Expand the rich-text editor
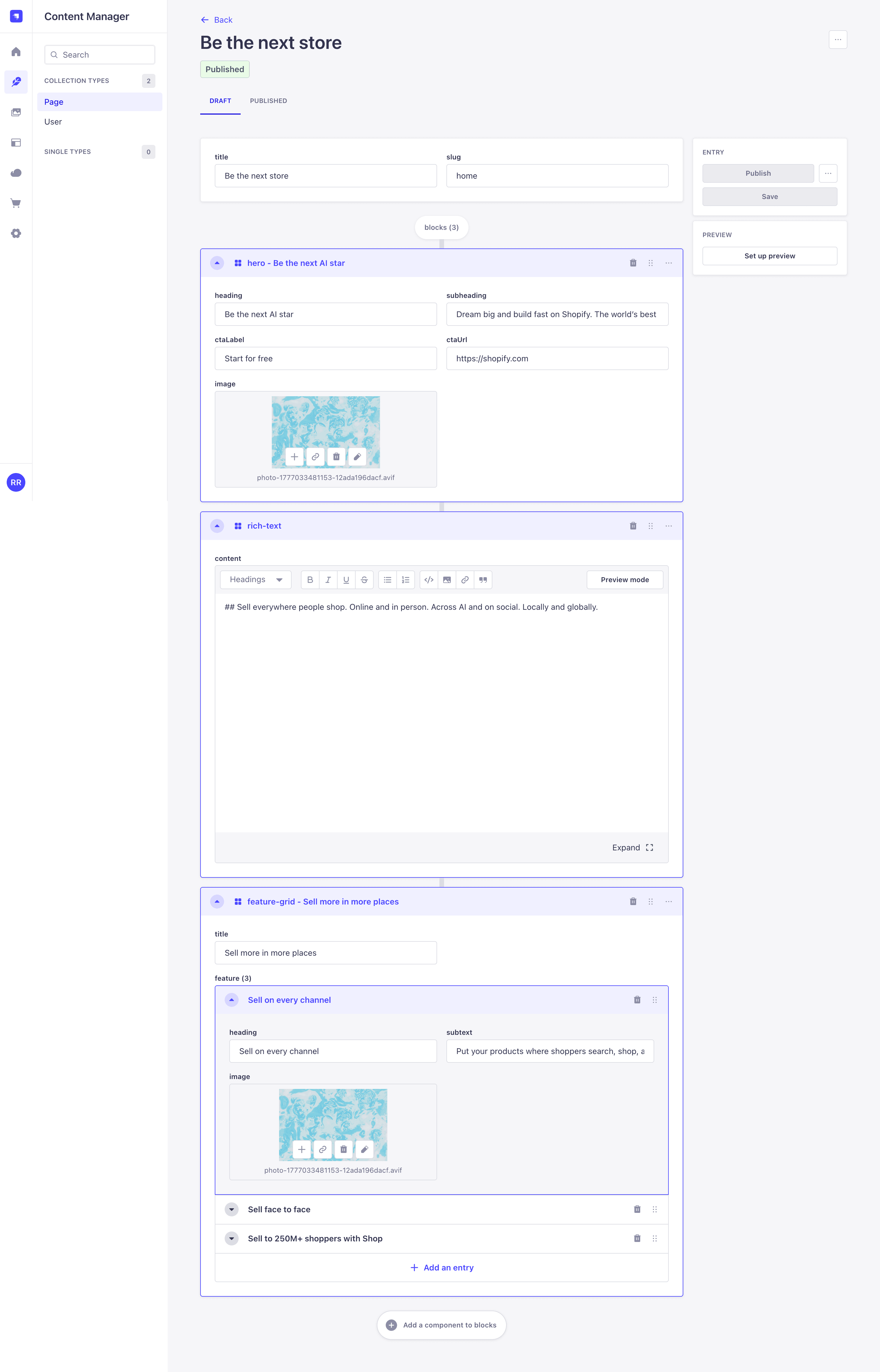 [633, 848]
